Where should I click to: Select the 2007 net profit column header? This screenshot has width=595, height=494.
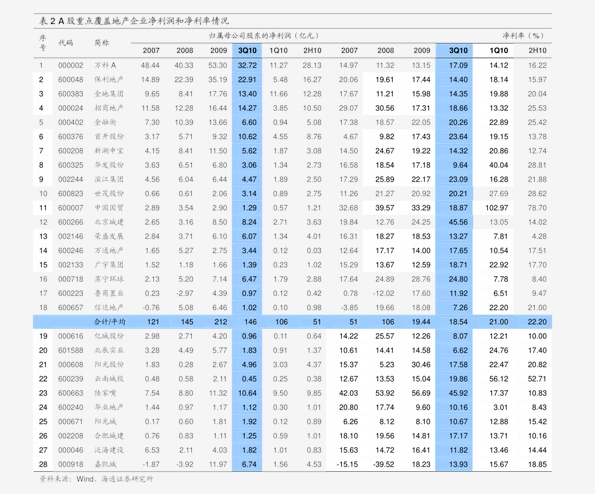(x=151, y=50)
